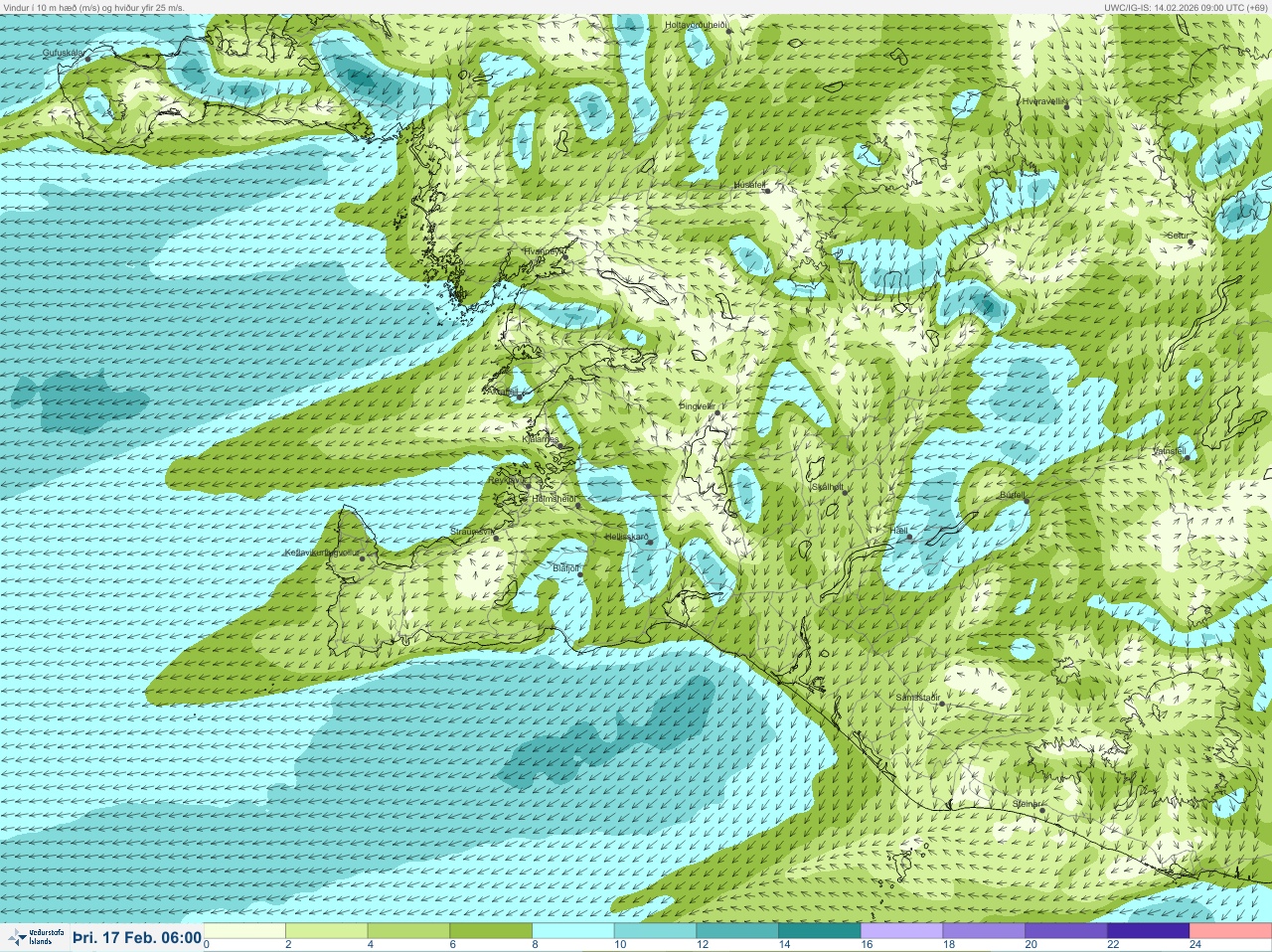Select the 18–20 m/s purple legend swatch
Viewport: 1272px width, 952px height.
point(983,931)
